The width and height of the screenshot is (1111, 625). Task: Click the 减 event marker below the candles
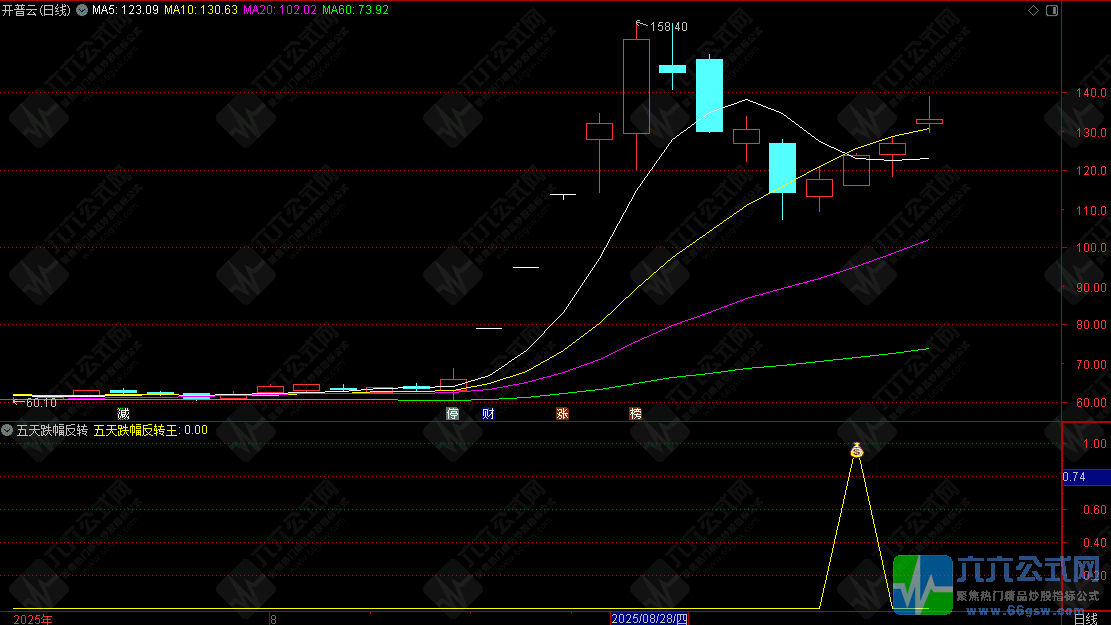pyautogui.click(x=123, y=414)
